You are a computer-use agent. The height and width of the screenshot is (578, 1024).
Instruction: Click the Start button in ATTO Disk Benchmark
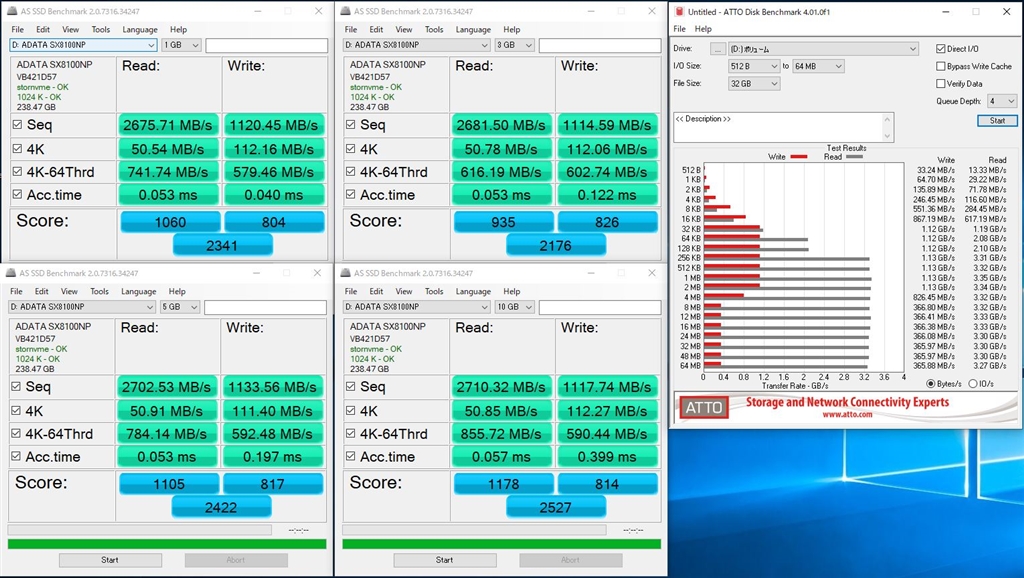[x=997, y=120]
